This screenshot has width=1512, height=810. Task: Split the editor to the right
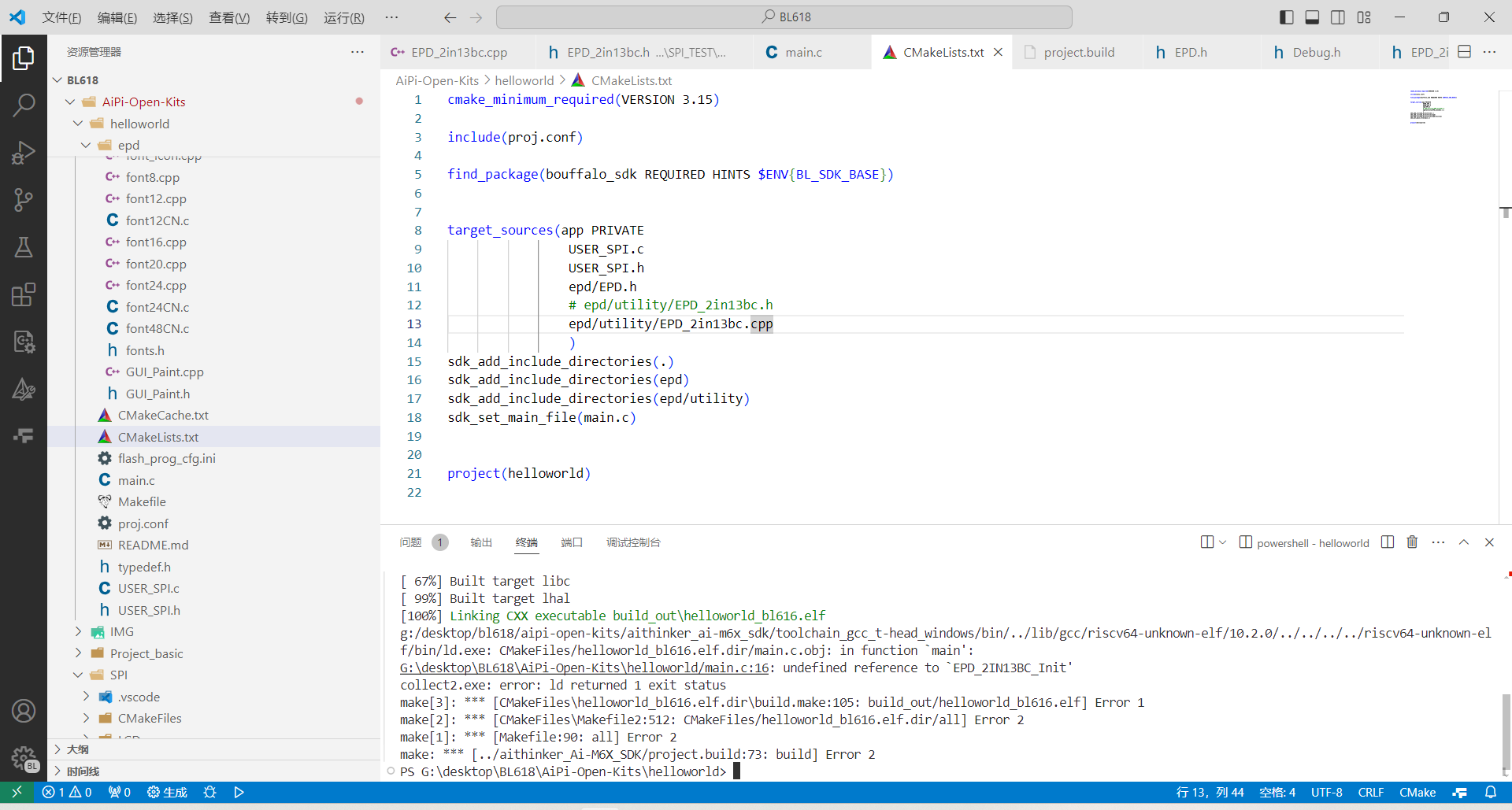tap(1465, 52)
